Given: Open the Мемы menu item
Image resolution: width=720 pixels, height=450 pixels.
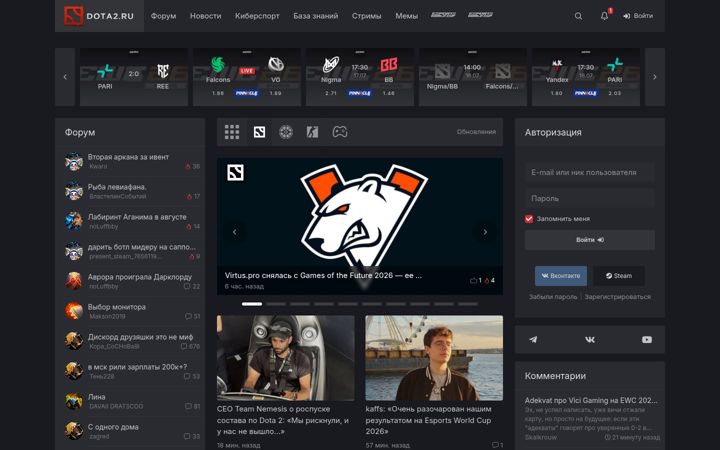Looking at the screenshot, I should [x=406, y=16].
